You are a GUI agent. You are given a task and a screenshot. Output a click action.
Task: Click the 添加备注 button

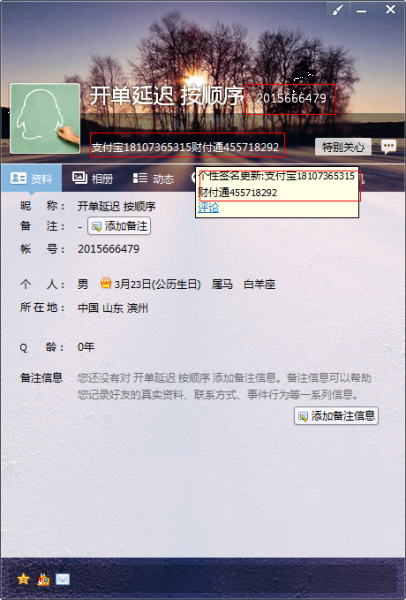click(x=119, y=226)
